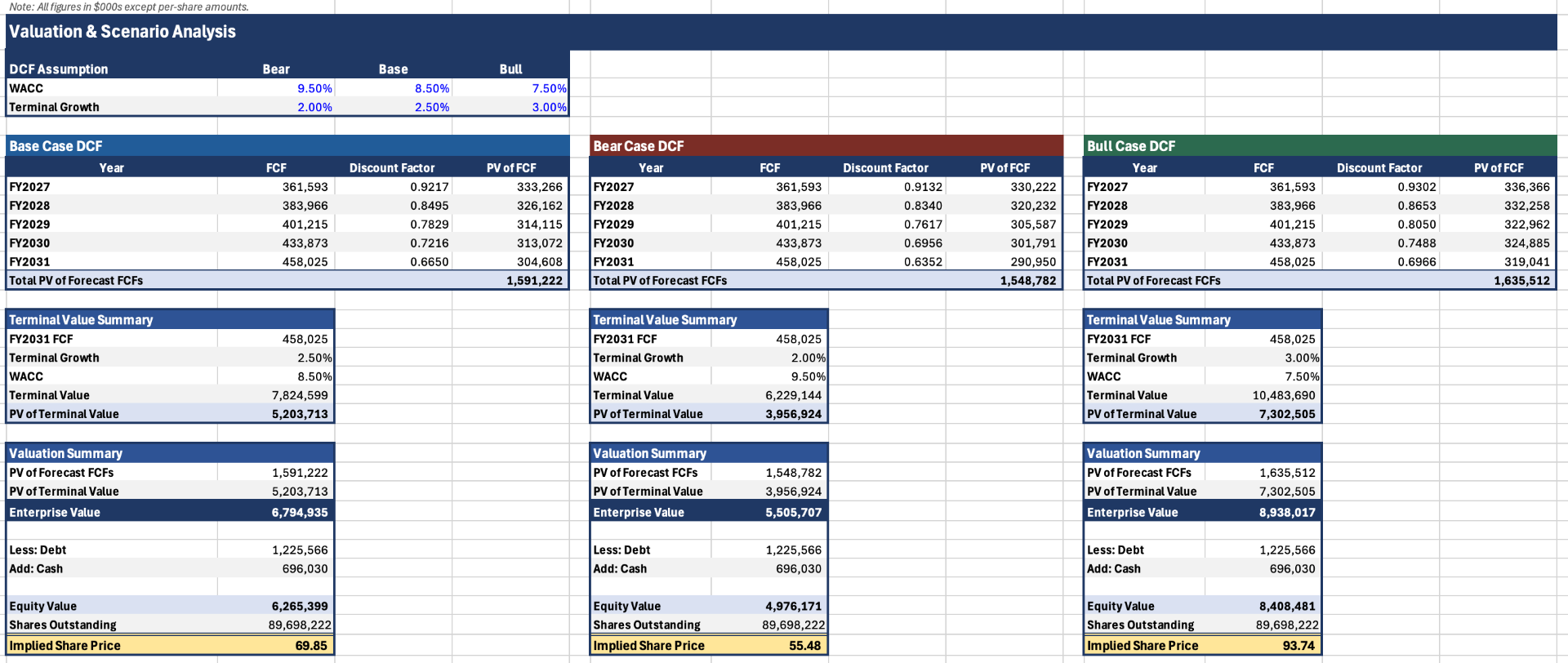The height and width of the screenshot is (663, 1568).
Task: Select Bear Case FY2030 PV 301,791
Action: pyautogui.click(x=1033, y=243)
